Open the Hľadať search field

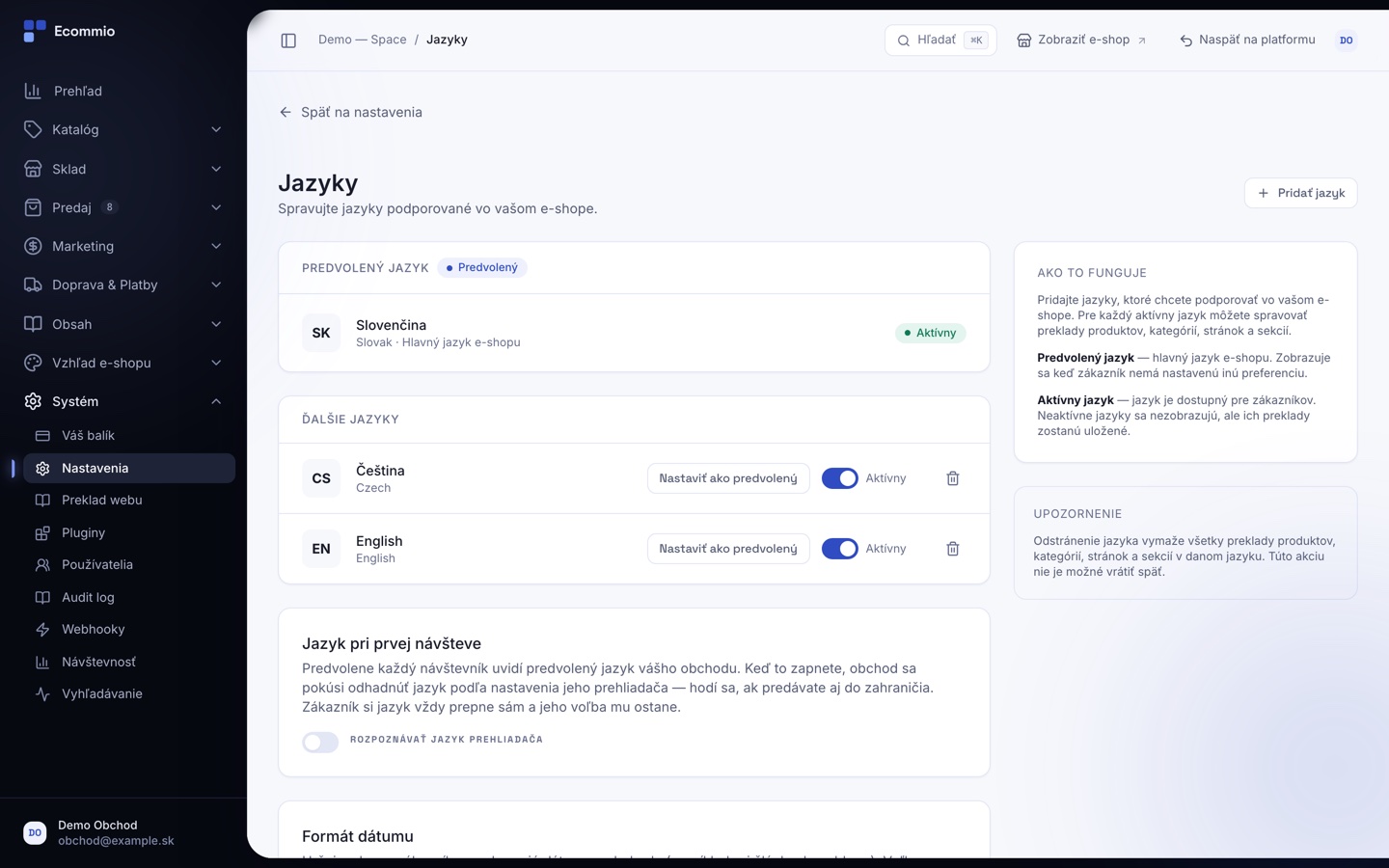[x=940, y=41]
